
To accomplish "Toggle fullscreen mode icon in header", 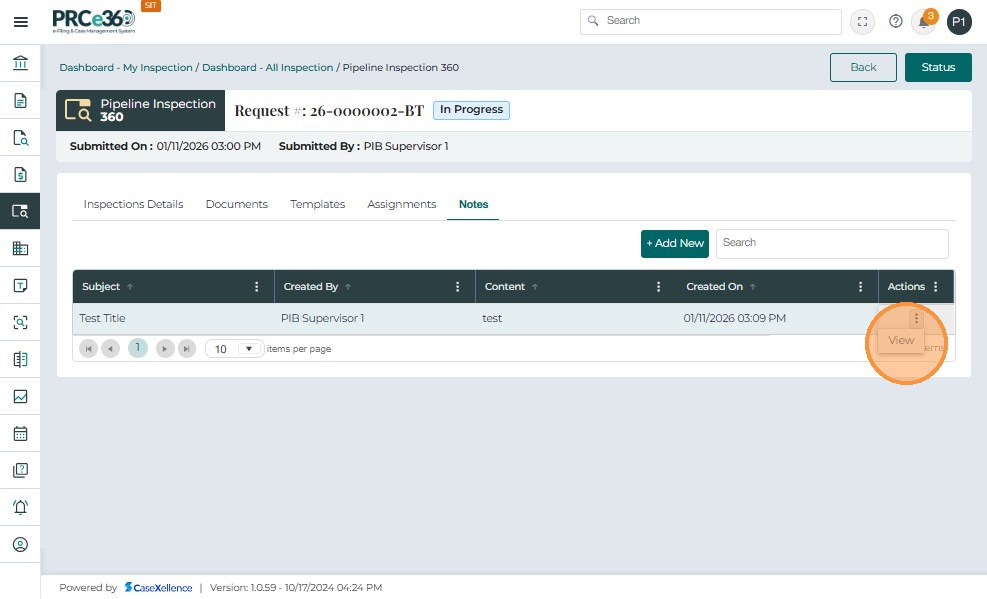I will tap(862, 22).
